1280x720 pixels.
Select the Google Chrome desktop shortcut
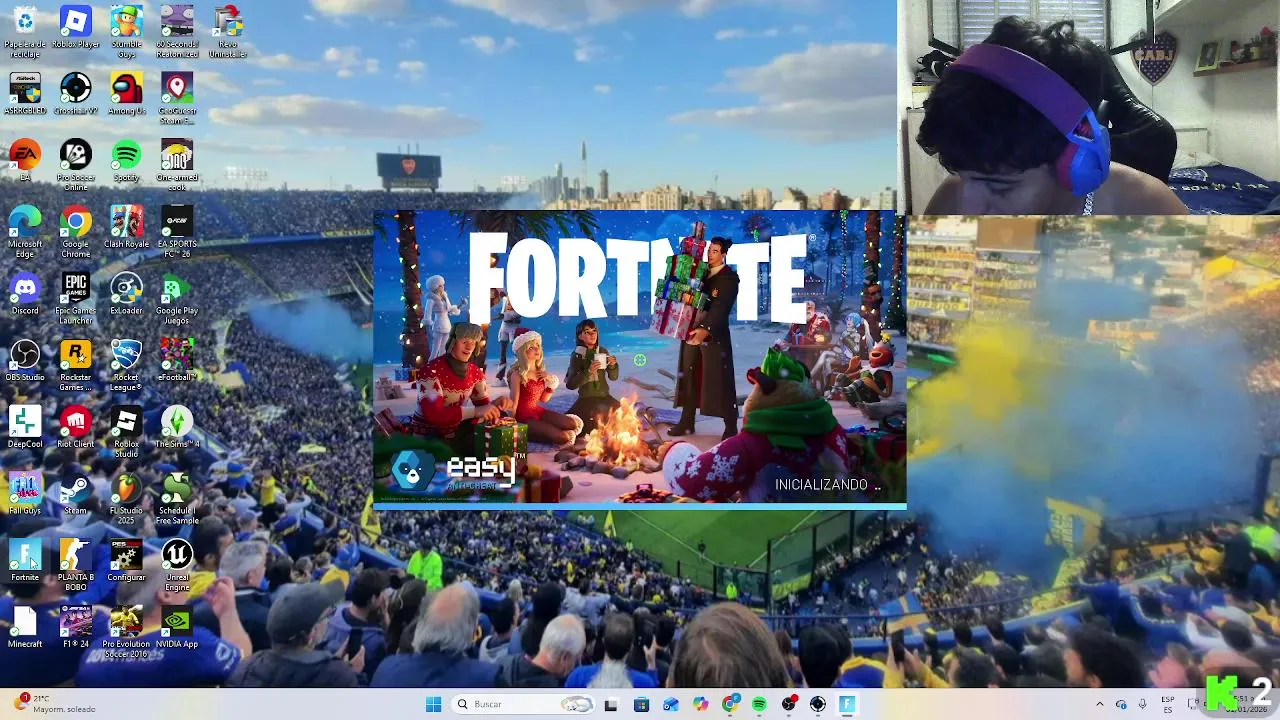tap(76, 232)
